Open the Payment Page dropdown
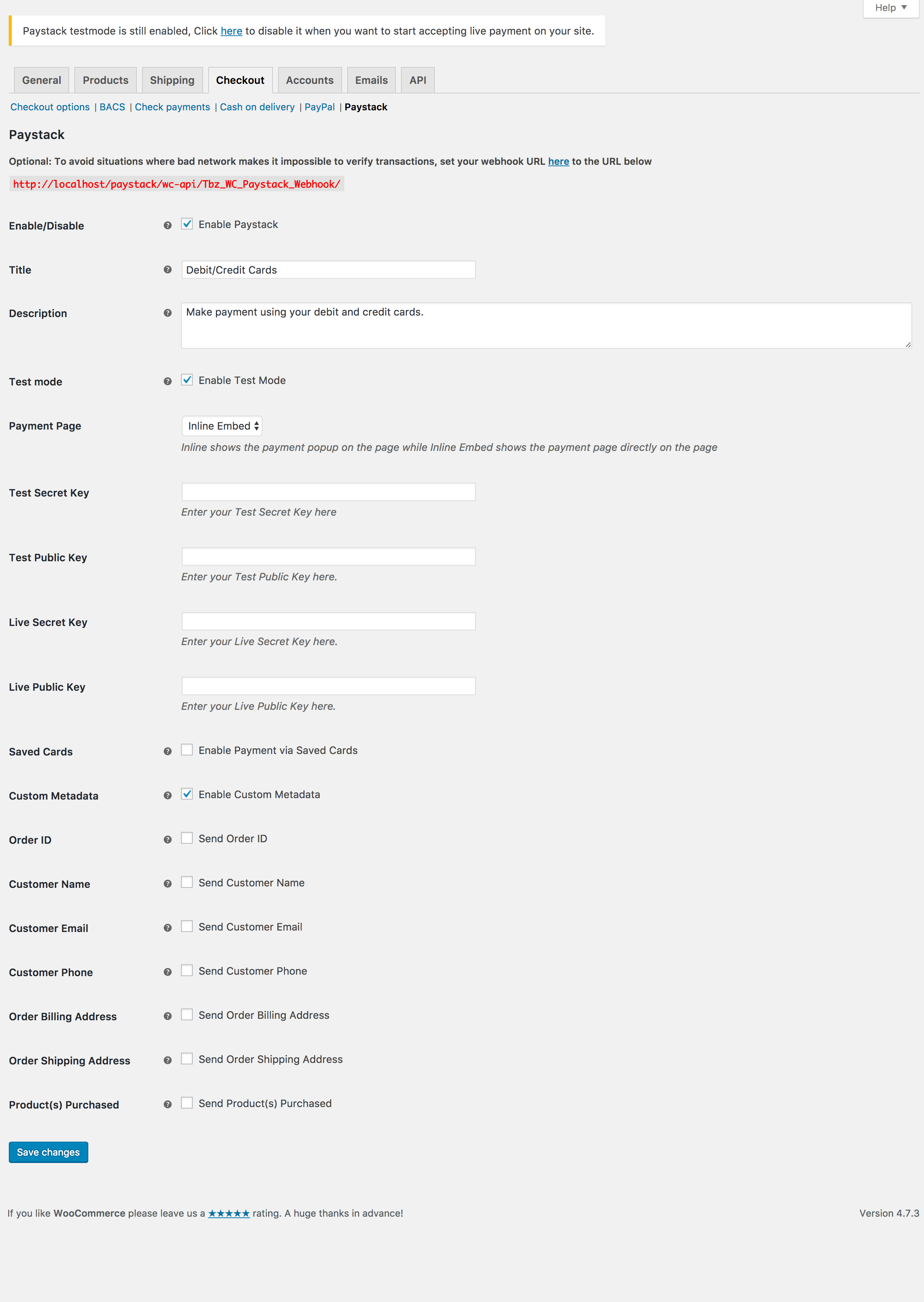This screenshot has height=1302, width=924. pos(222,426)
